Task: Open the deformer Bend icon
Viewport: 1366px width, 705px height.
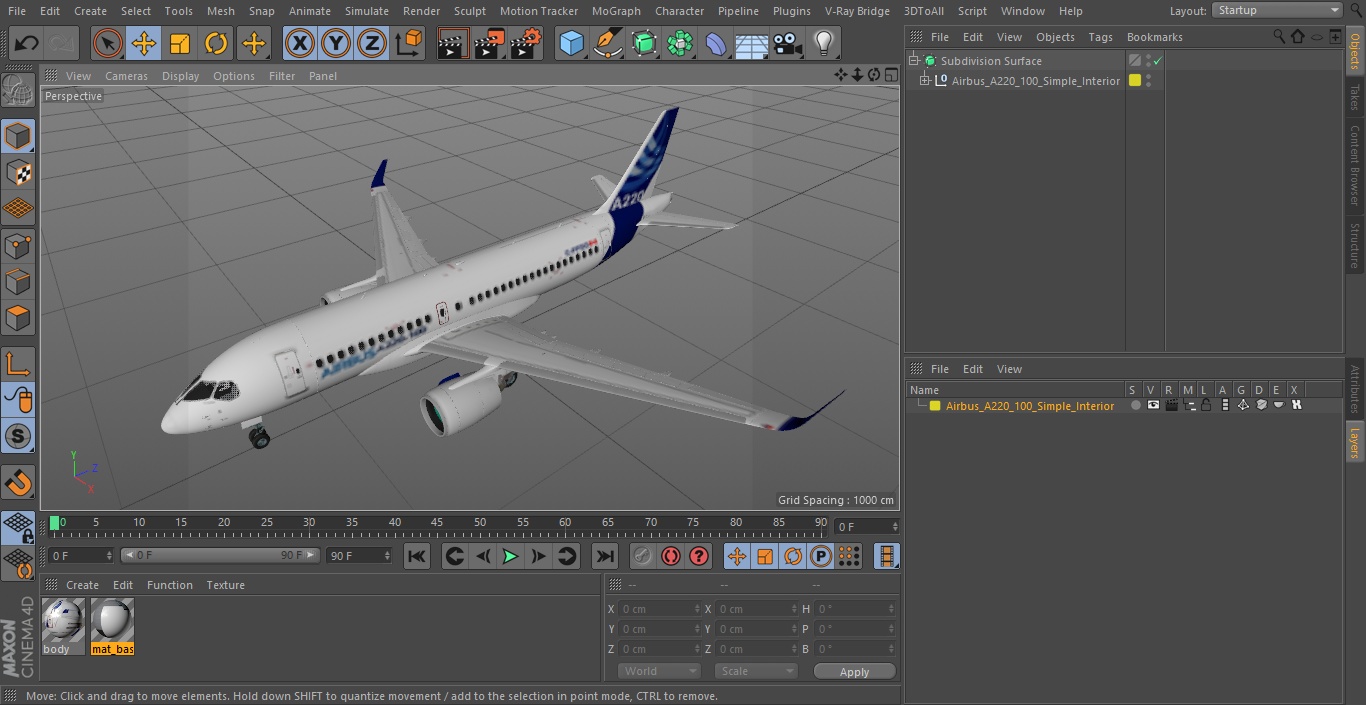Action: (716, 43)
